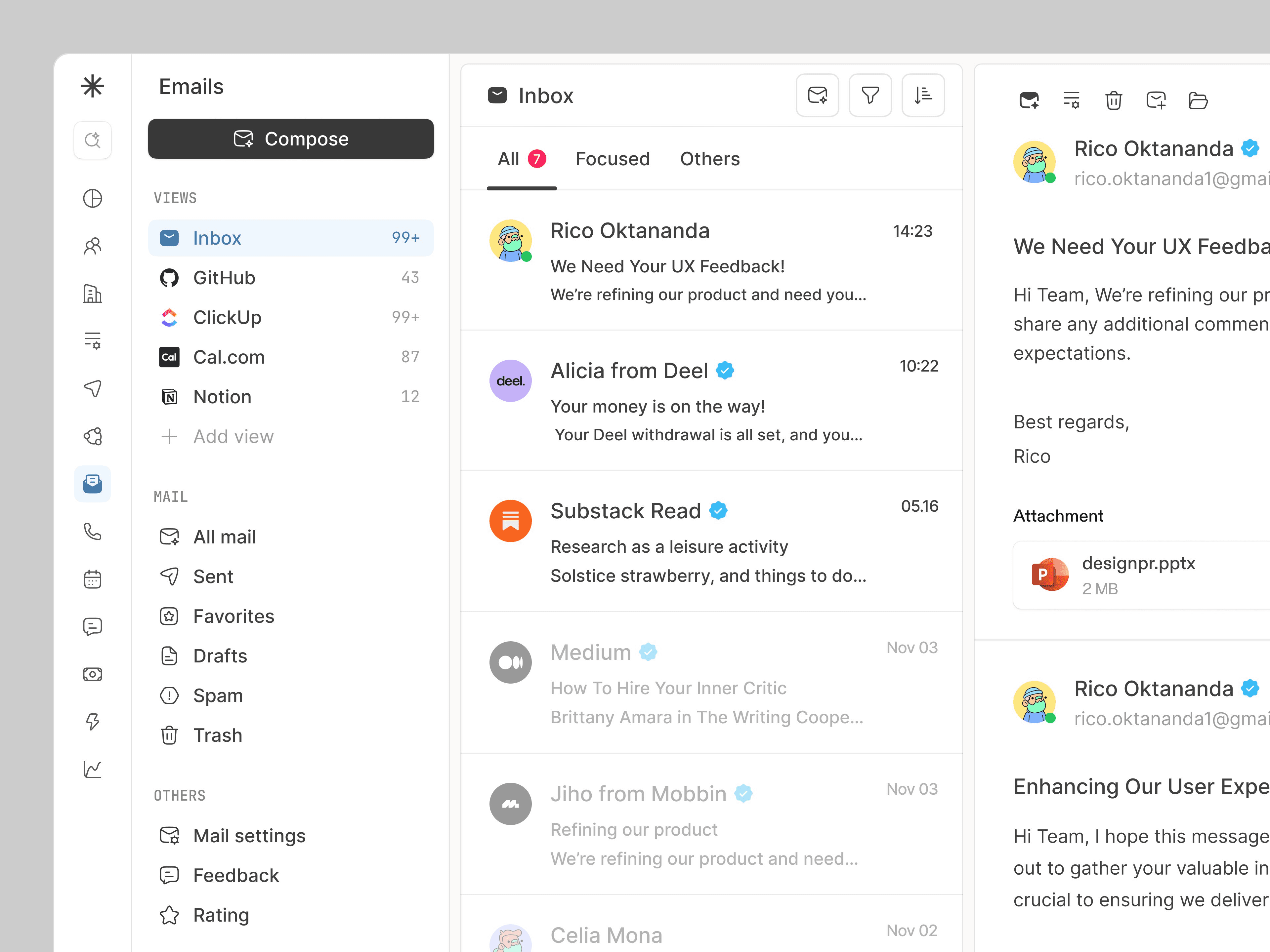Viewport: 1270px width, 952px height.
Task: Switch to the All tab
Action: click(x=521, y=159)
